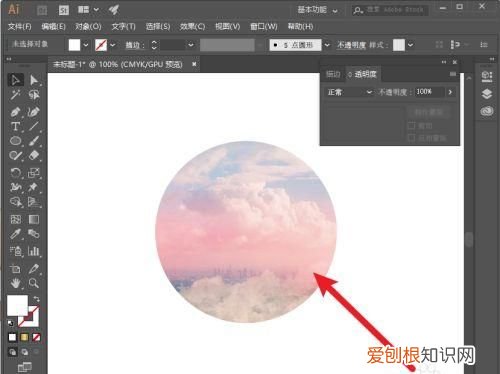Change the screen mode

[x=24, y=367]
